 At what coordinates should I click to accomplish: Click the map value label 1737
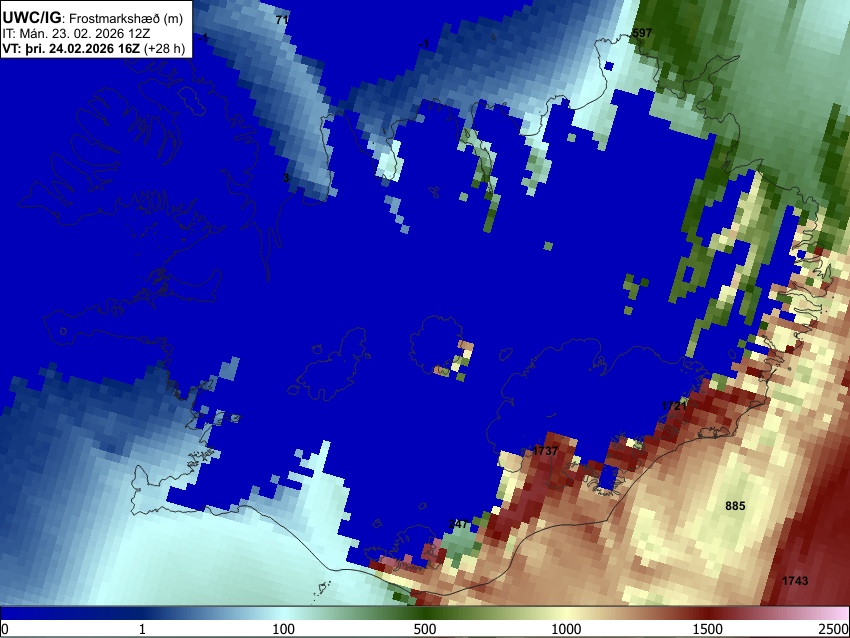545,451
